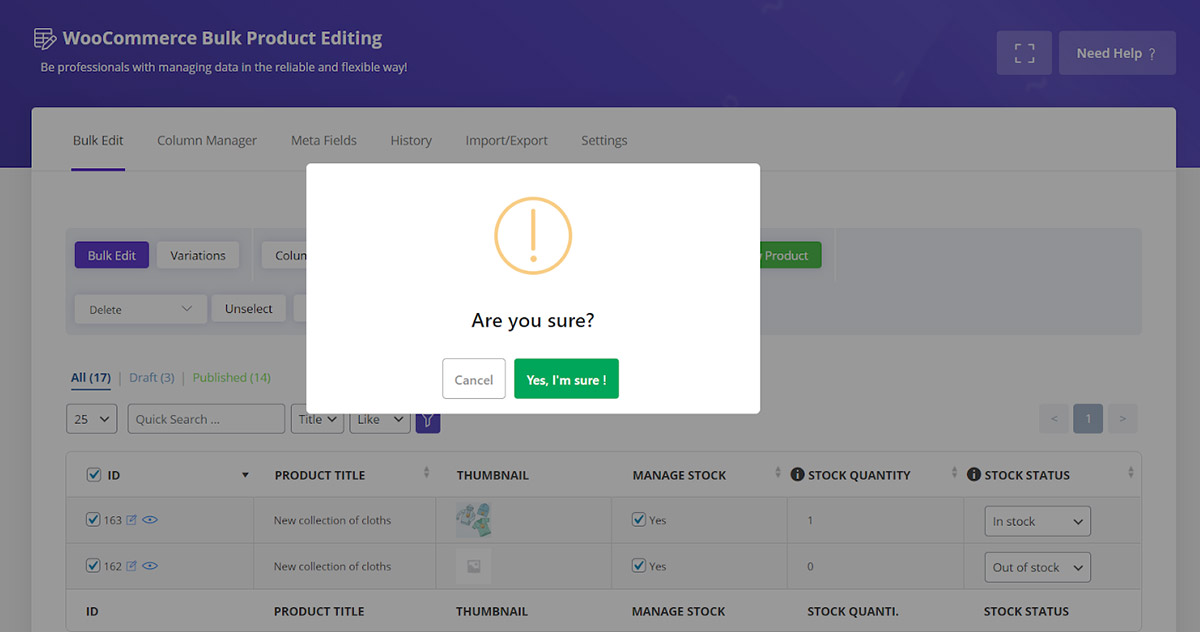Click the Unselect button
The width and height of the screenshot is (1200, 632).
249,309
